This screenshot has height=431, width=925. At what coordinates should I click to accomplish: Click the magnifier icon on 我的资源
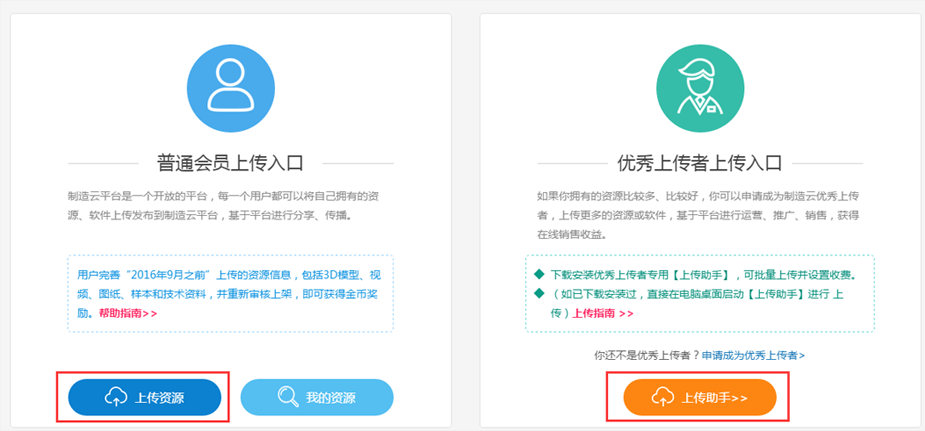[288, 397]
